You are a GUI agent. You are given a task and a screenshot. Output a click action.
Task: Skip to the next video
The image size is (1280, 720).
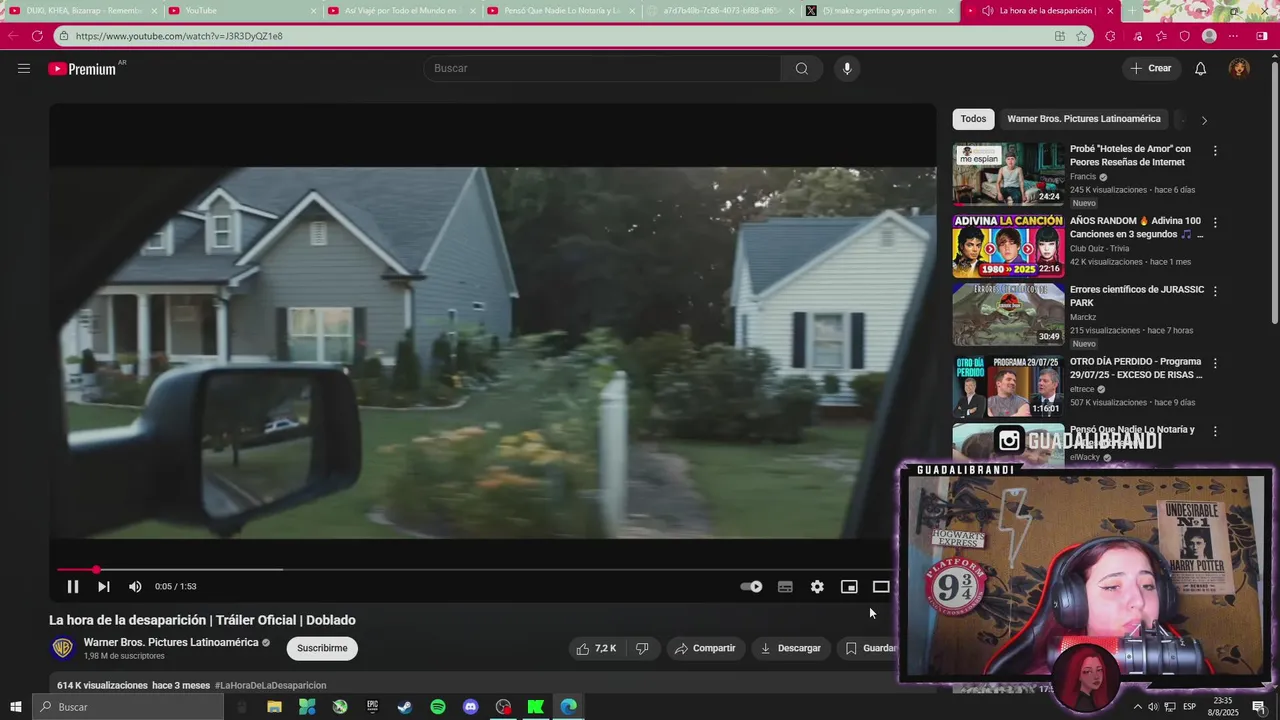click(103, 587)
